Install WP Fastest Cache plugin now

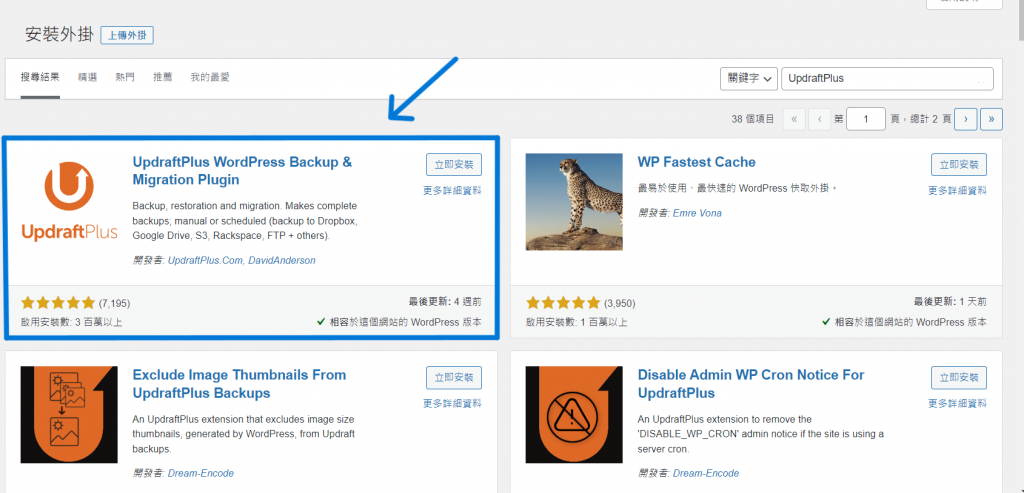pyautogui.click(x=959, y=165)
